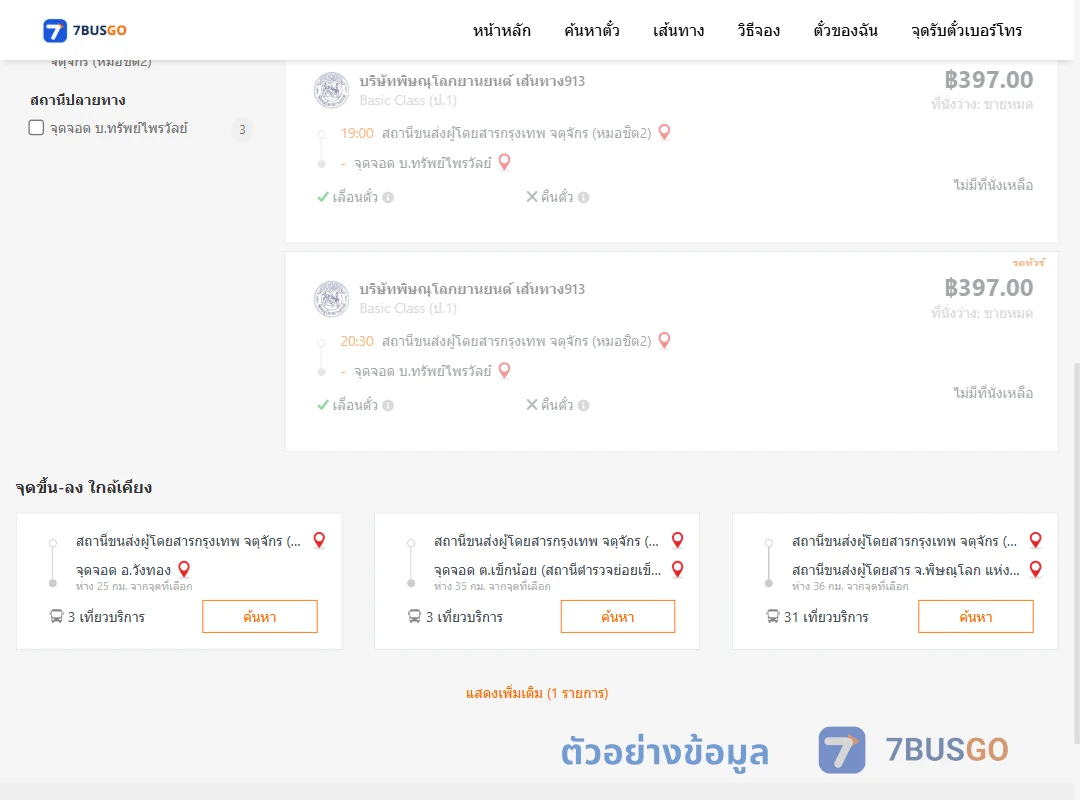The height and width of the screenshot is (800, 1080).
Task: Click คืนตั๋ว info icon on 20:30 trip
Action: 583,406
